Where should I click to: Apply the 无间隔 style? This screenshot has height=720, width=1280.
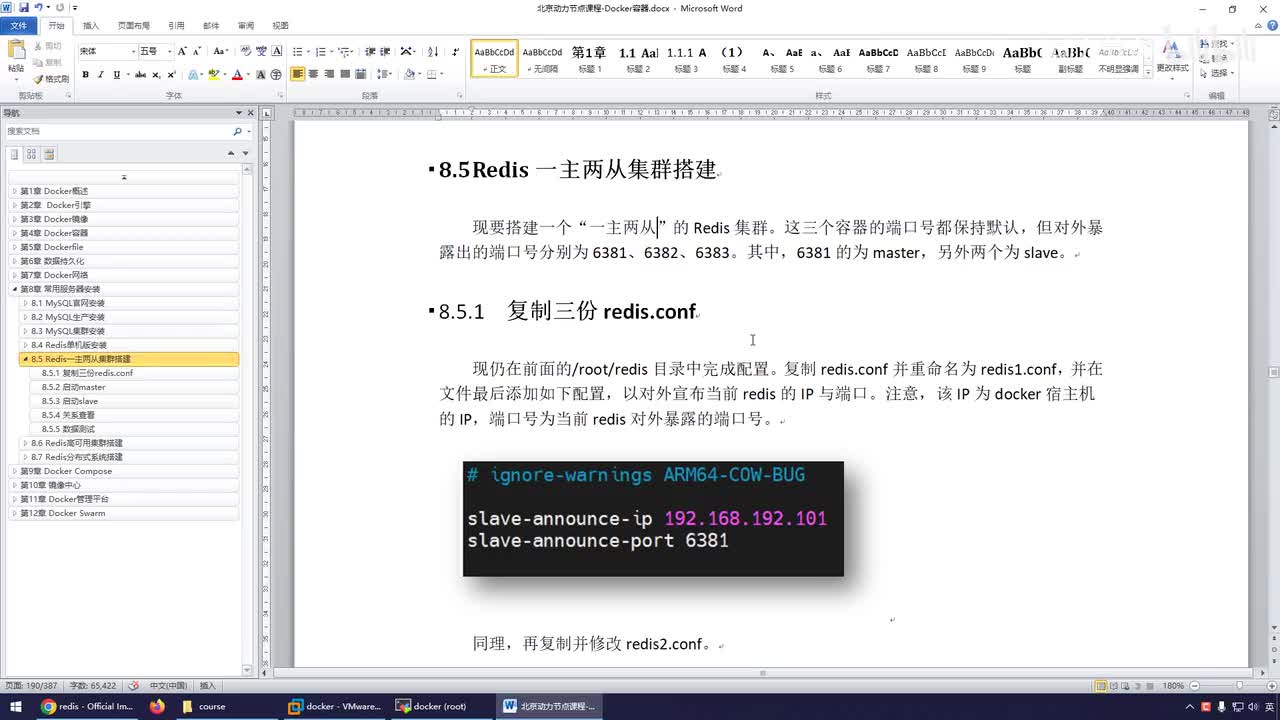pyautogui.click(x=541, y=58)
